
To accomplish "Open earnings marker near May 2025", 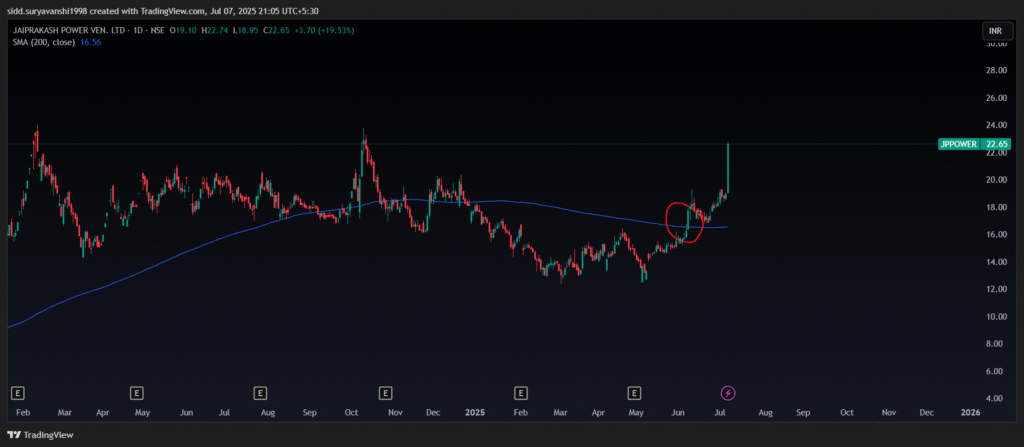I will 633,393.
